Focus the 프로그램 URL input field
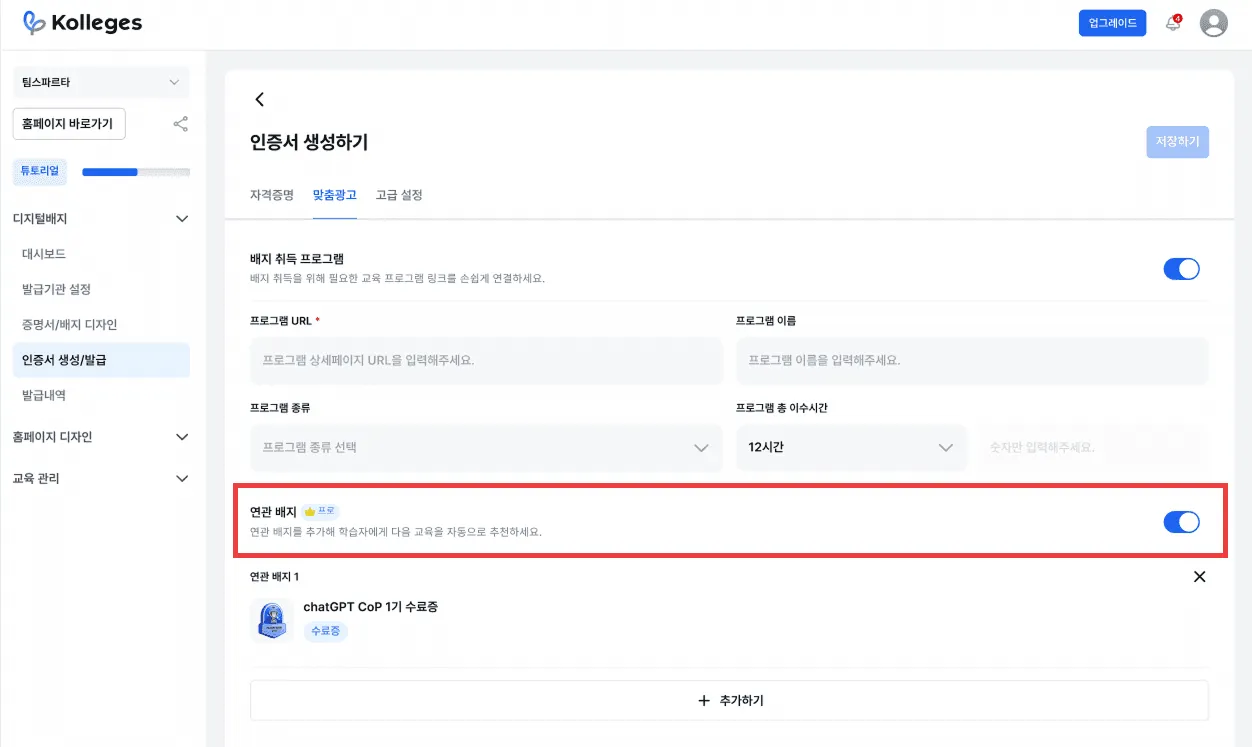 (486, 360)
